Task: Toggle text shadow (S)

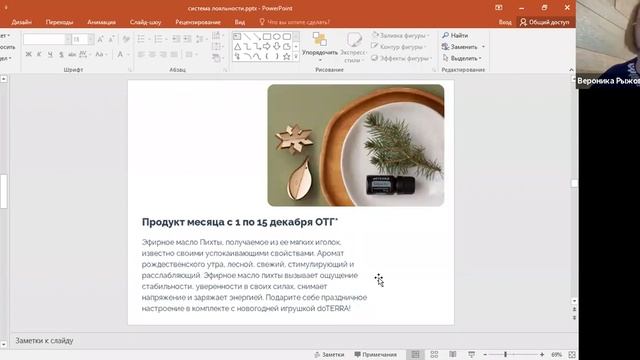Action: click(61, 54)
